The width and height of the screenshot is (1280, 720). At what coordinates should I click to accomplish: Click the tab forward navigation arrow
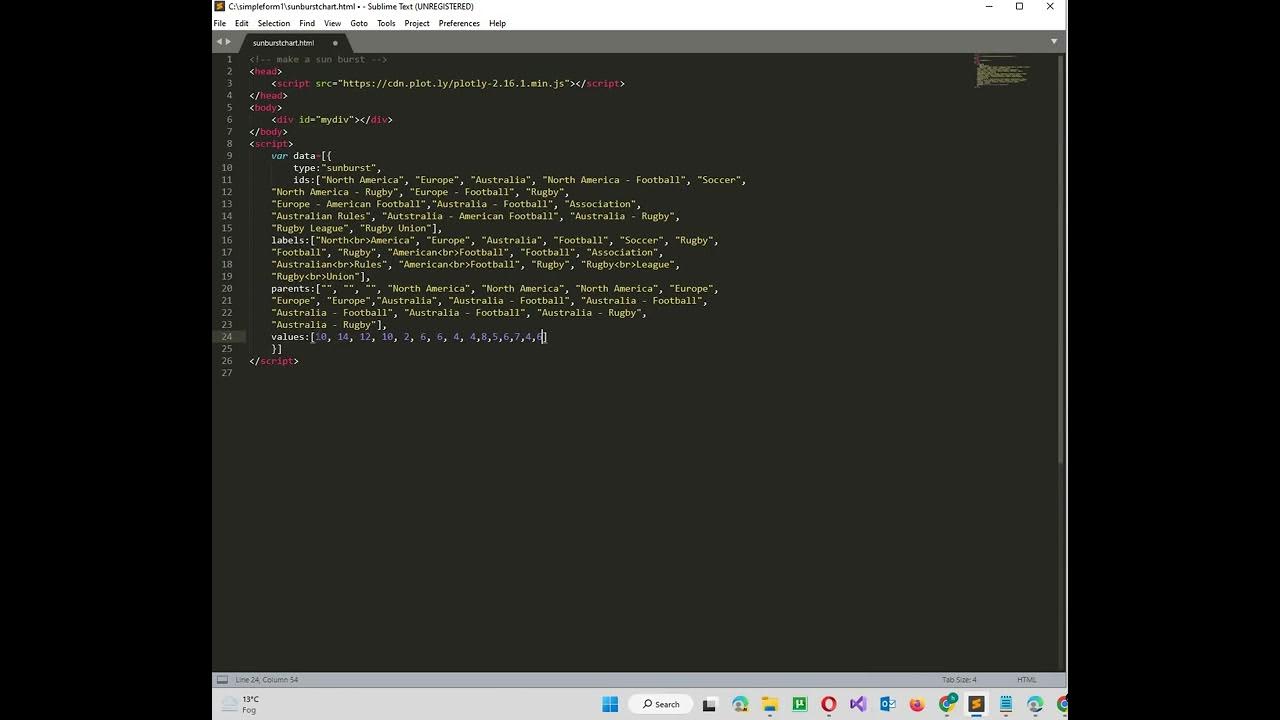[x=228, y=42]
